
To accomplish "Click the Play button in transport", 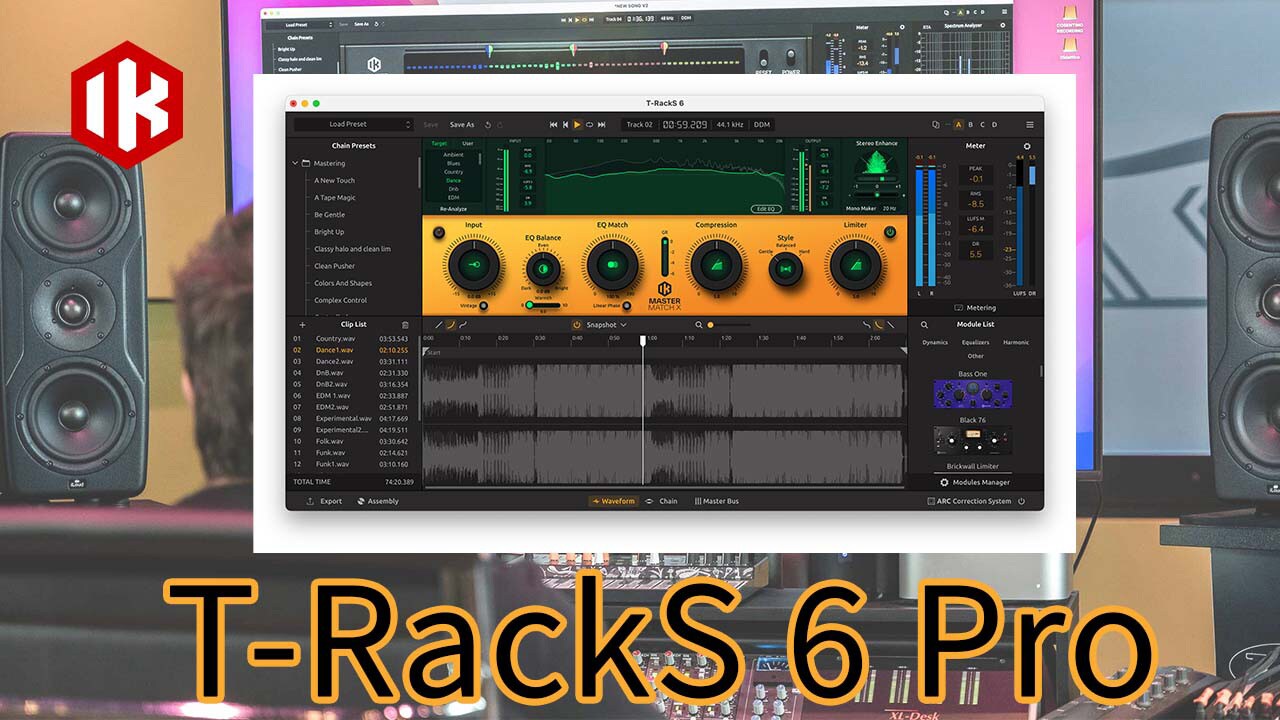I will [577, 125].
